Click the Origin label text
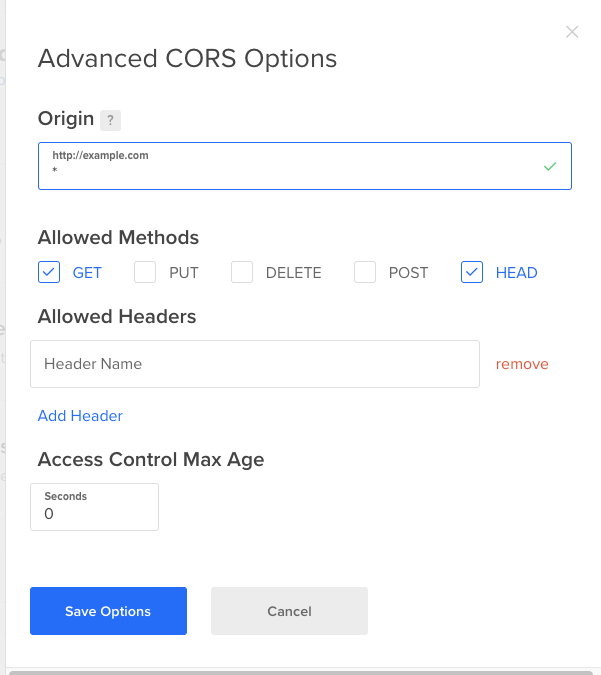601x675 pixels. pyautogui.click(x=66, y=119)
